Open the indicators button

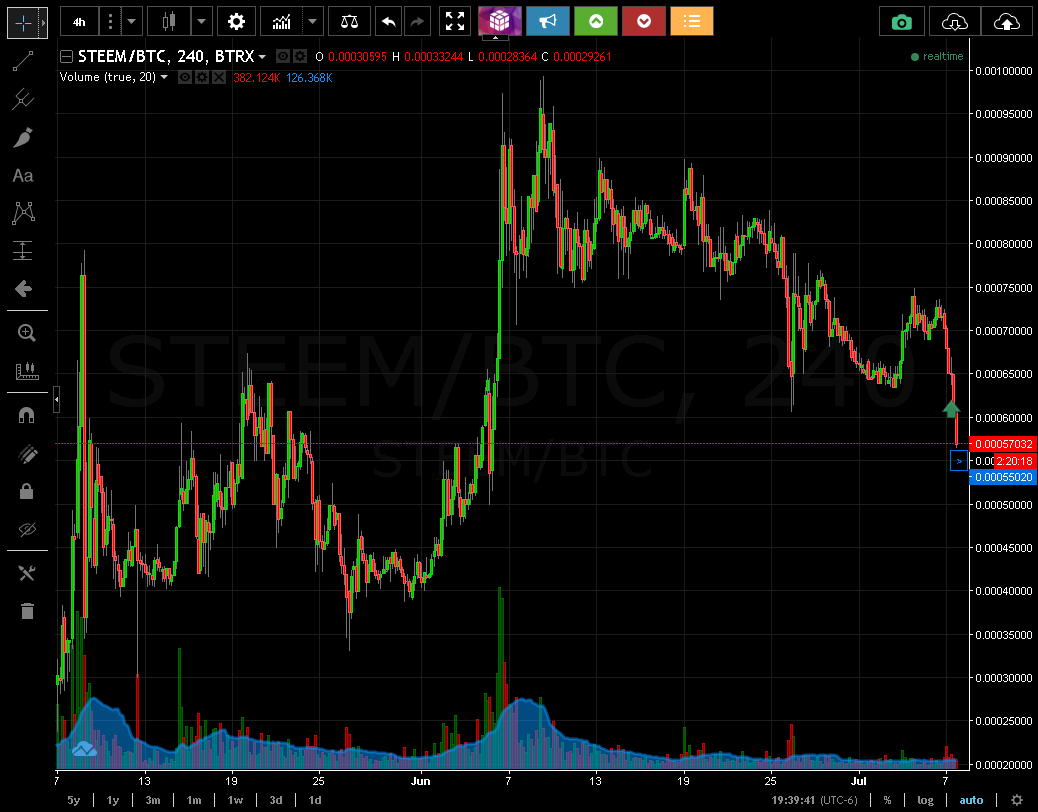(282, 23)
